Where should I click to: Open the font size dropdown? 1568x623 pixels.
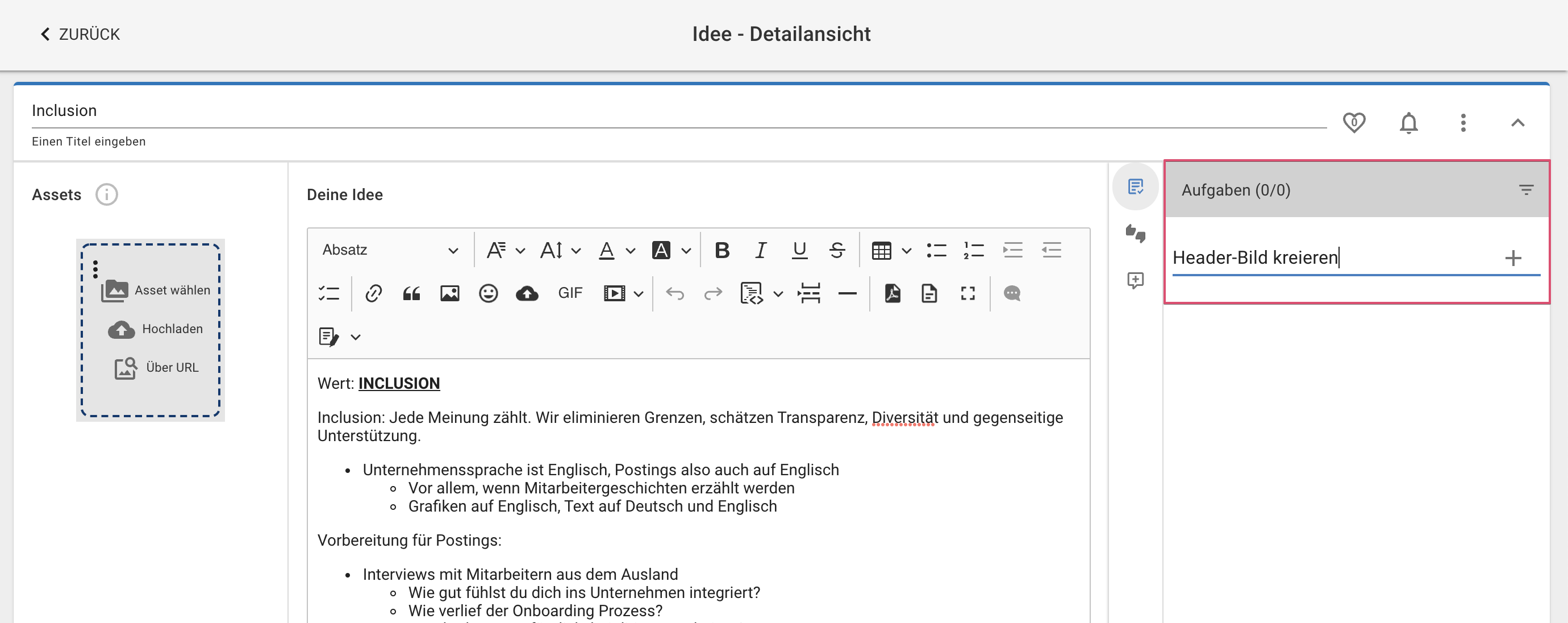(x=560, y=250)
